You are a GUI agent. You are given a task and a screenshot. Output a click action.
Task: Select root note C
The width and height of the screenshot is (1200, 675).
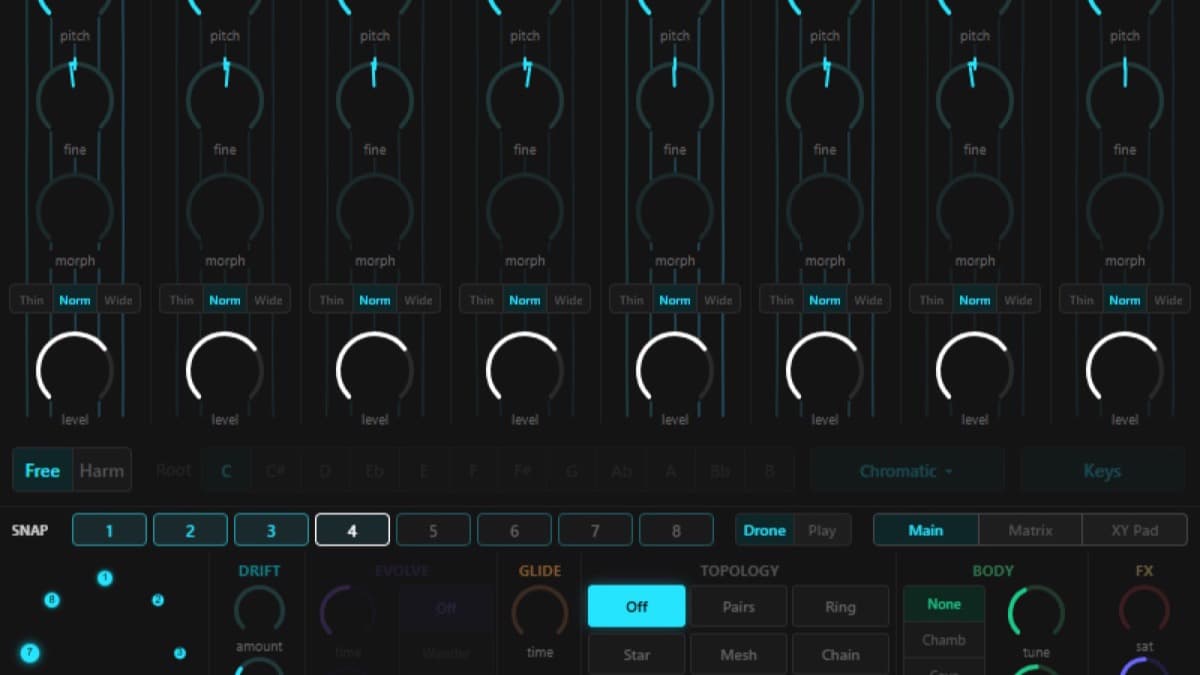[x=226, y=470]
